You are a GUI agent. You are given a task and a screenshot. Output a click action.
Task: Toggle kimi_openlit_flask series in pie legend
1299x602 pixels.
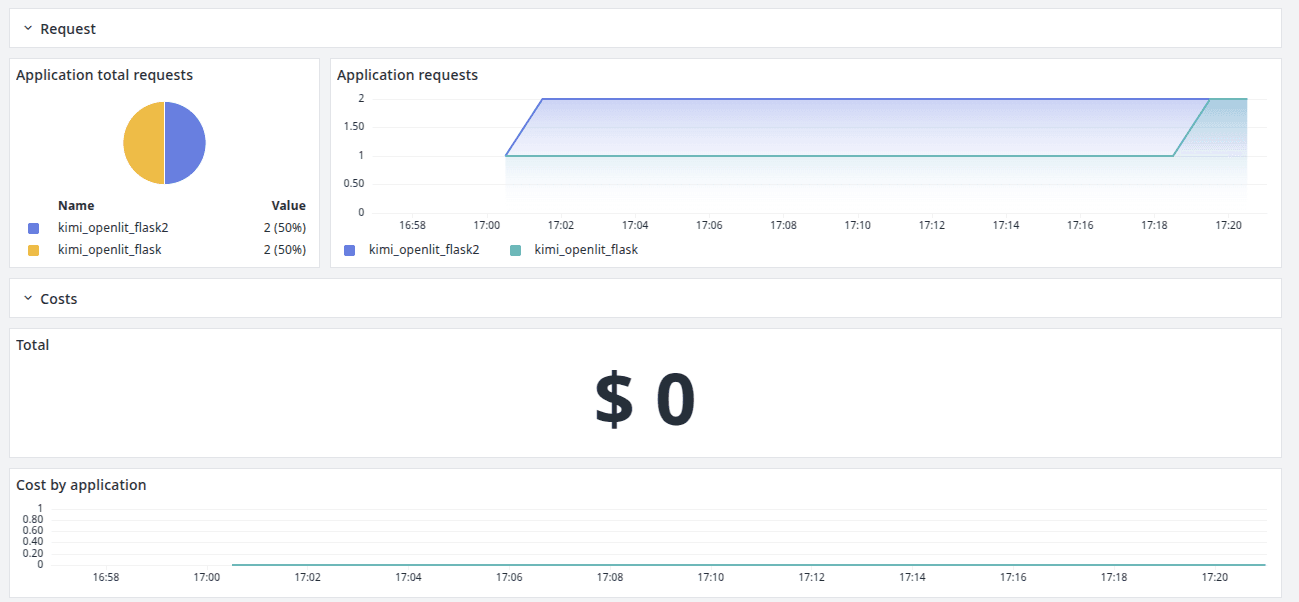click(x=109, y=250)
